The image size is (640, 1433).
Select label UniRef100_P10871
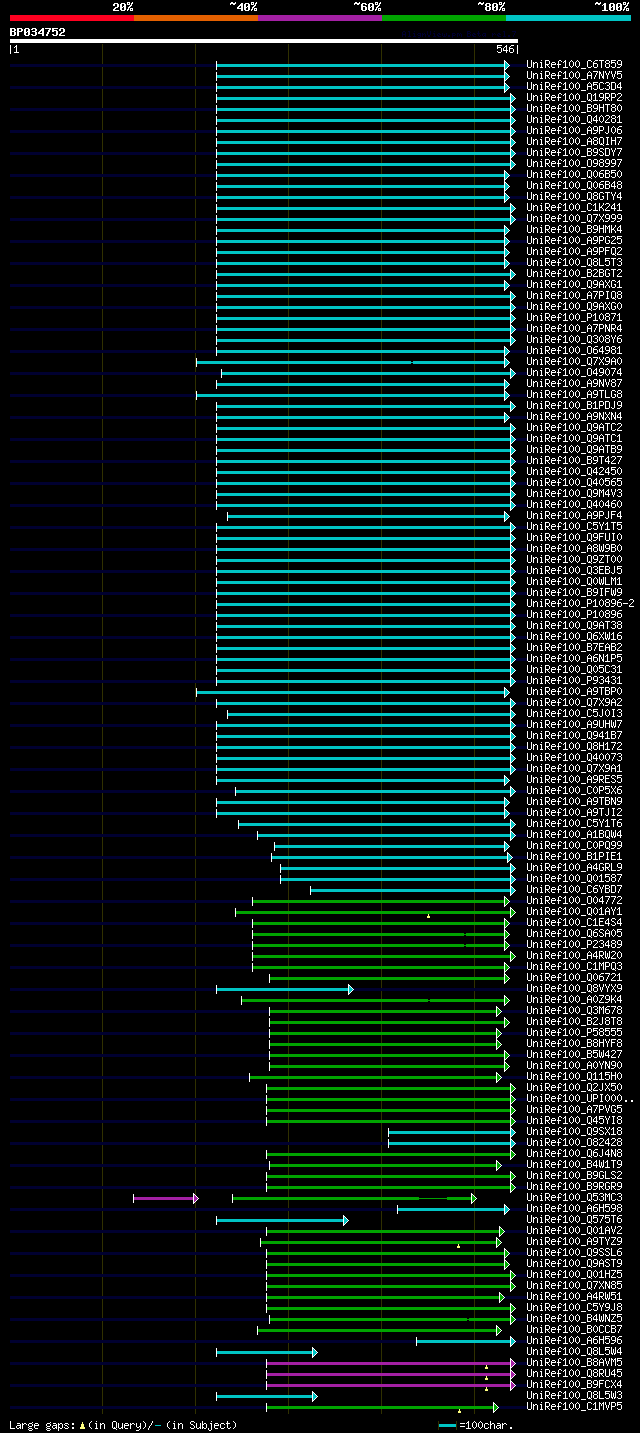[574, 318]
